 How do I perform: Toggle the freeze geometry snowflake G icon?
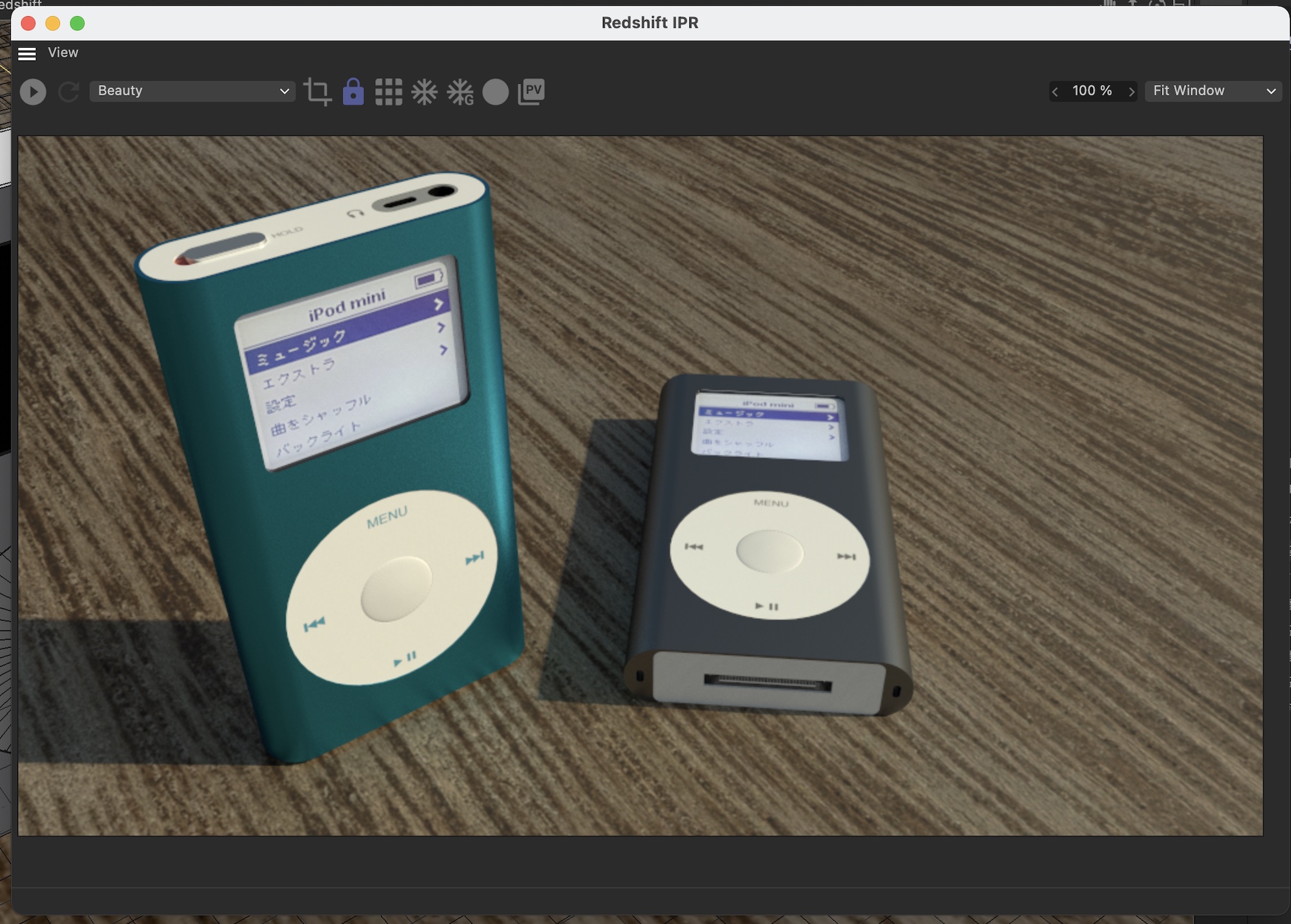click(x=460, y=92)
